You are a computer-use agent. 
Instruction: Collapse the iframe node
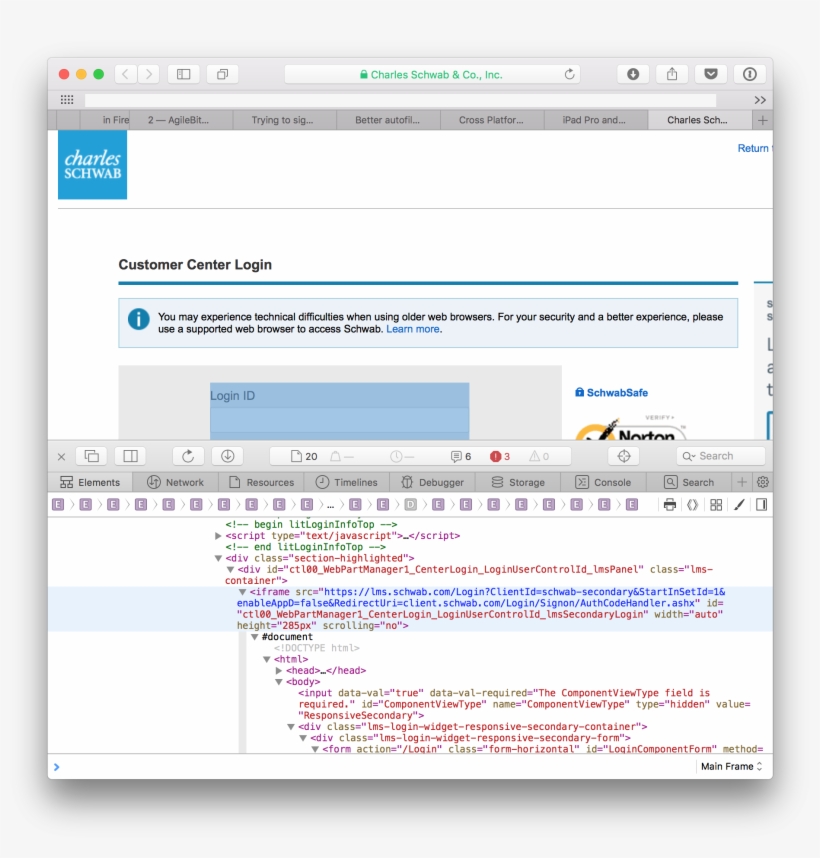coord(242,592)
